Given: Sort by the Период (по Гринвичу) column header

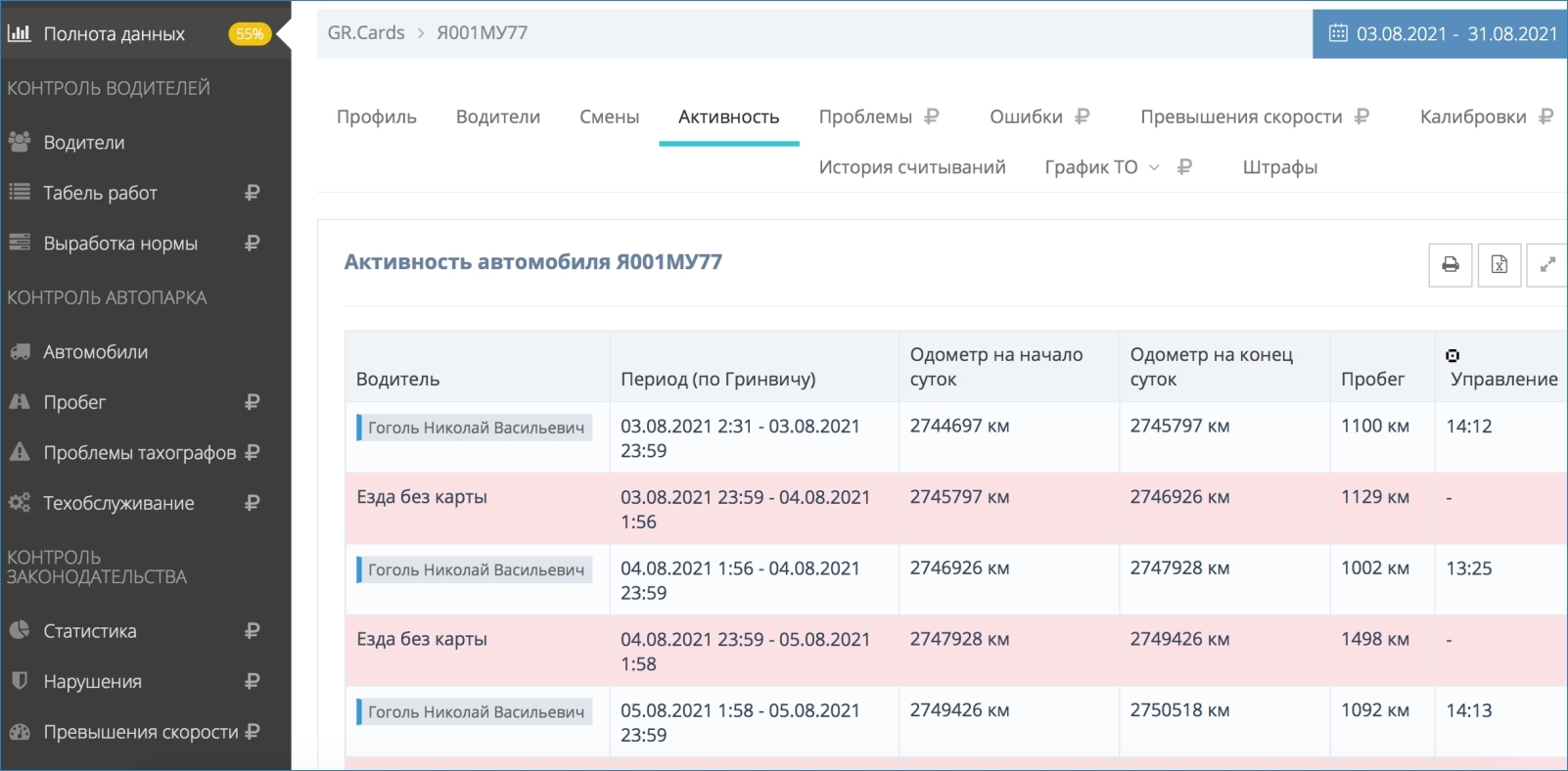Looking at the screenshot, I should tap(718, 379).
